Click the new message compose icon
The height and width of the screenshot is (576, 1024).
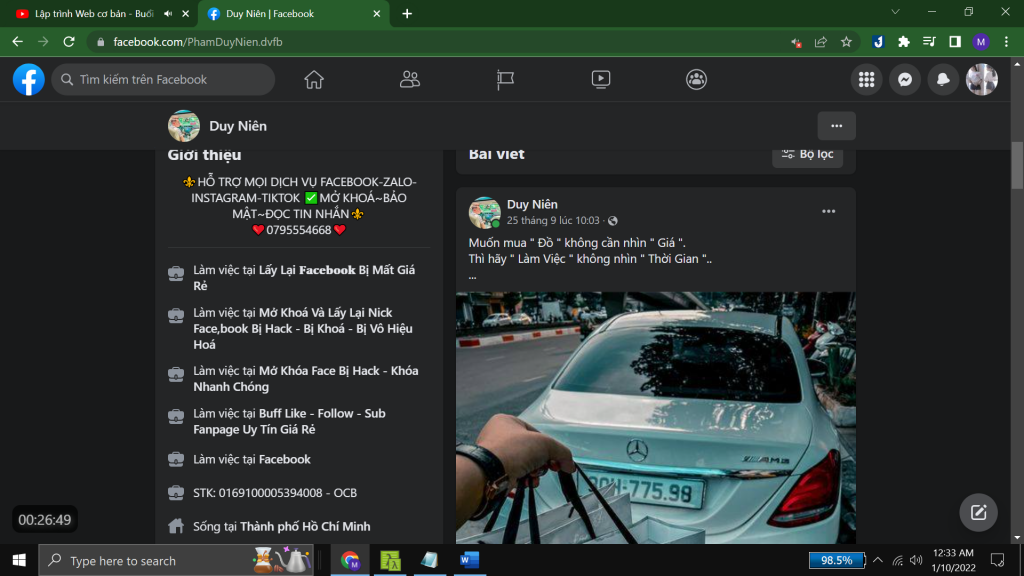click(x=979, y=512)
